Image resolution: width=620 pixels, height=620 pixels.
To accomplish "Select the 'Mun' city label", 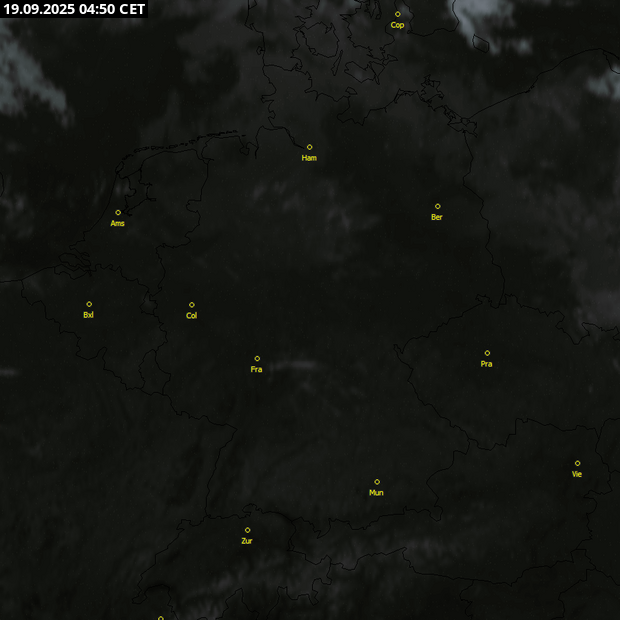I will pos(376,492).
